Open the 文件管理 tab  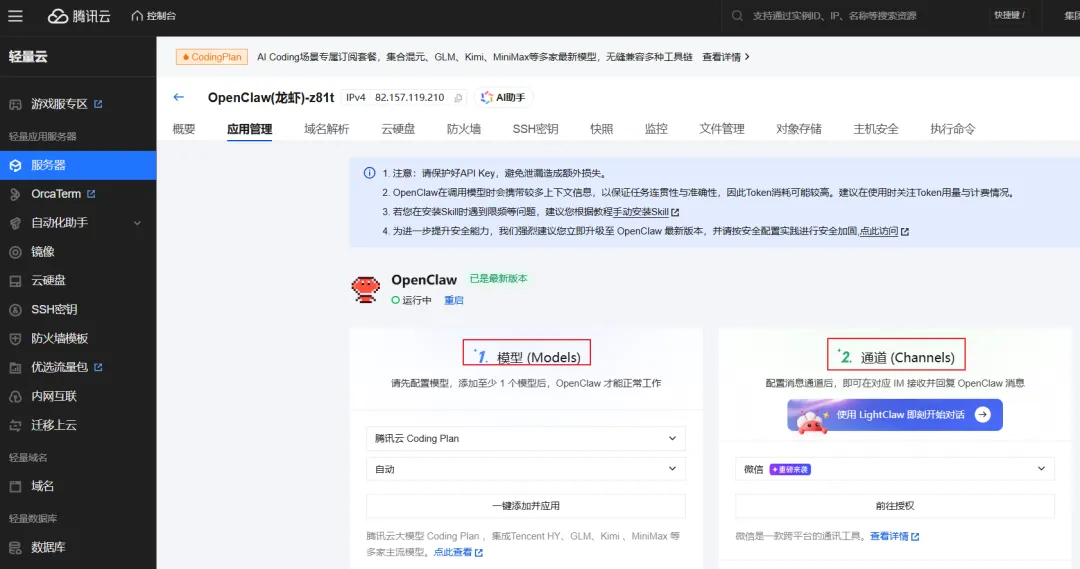pos(722,129)
